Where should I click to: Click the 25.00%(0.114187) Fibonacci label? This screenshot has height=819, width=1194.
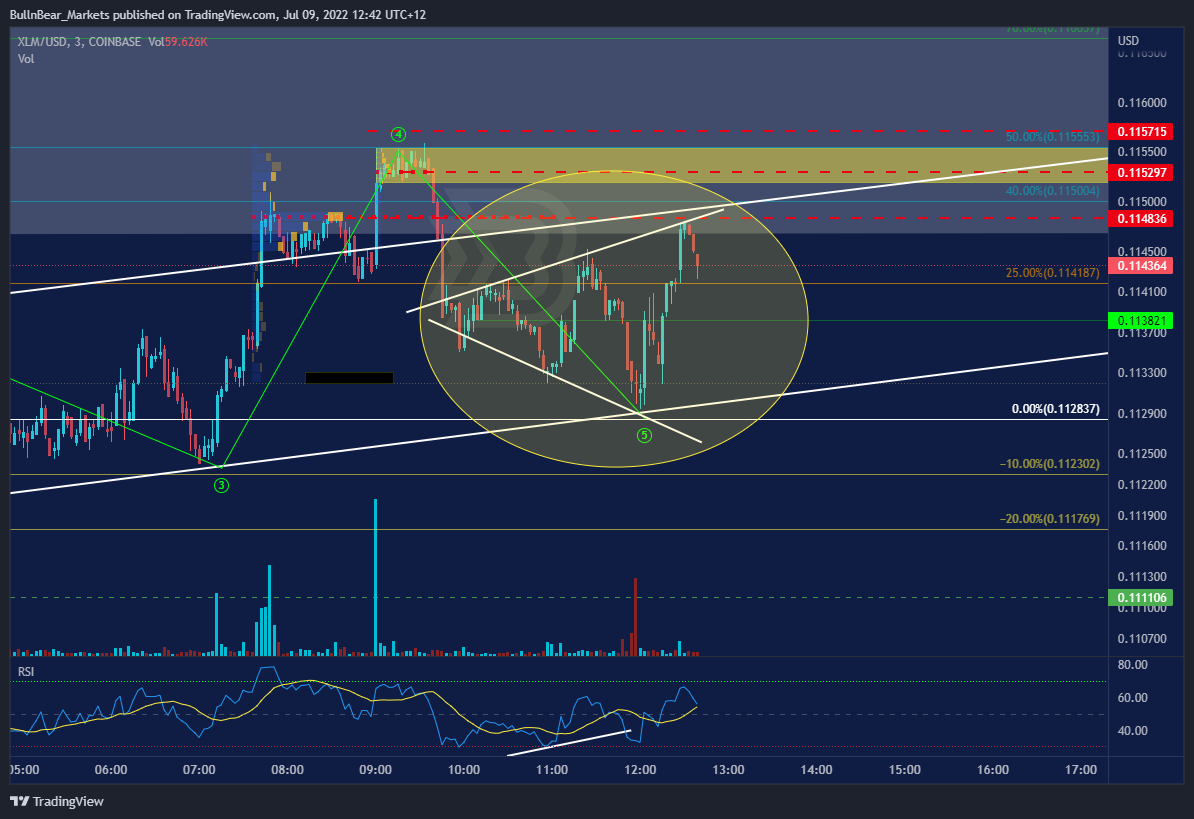pyautogui.click(x=1052, y=272)
